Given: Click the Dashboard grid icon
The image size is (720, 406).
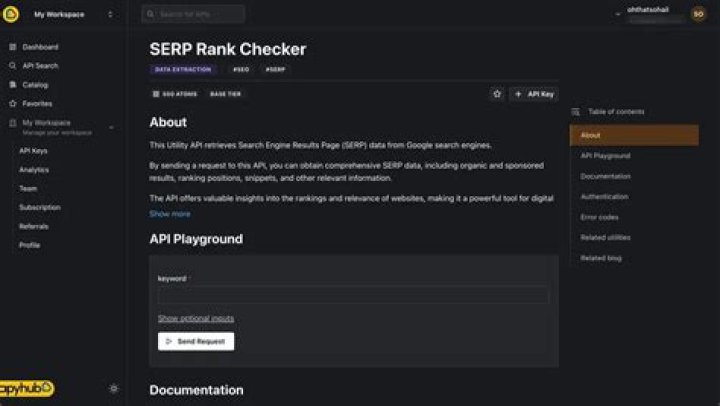Looking at the screenshot, I should pos(13,47).
